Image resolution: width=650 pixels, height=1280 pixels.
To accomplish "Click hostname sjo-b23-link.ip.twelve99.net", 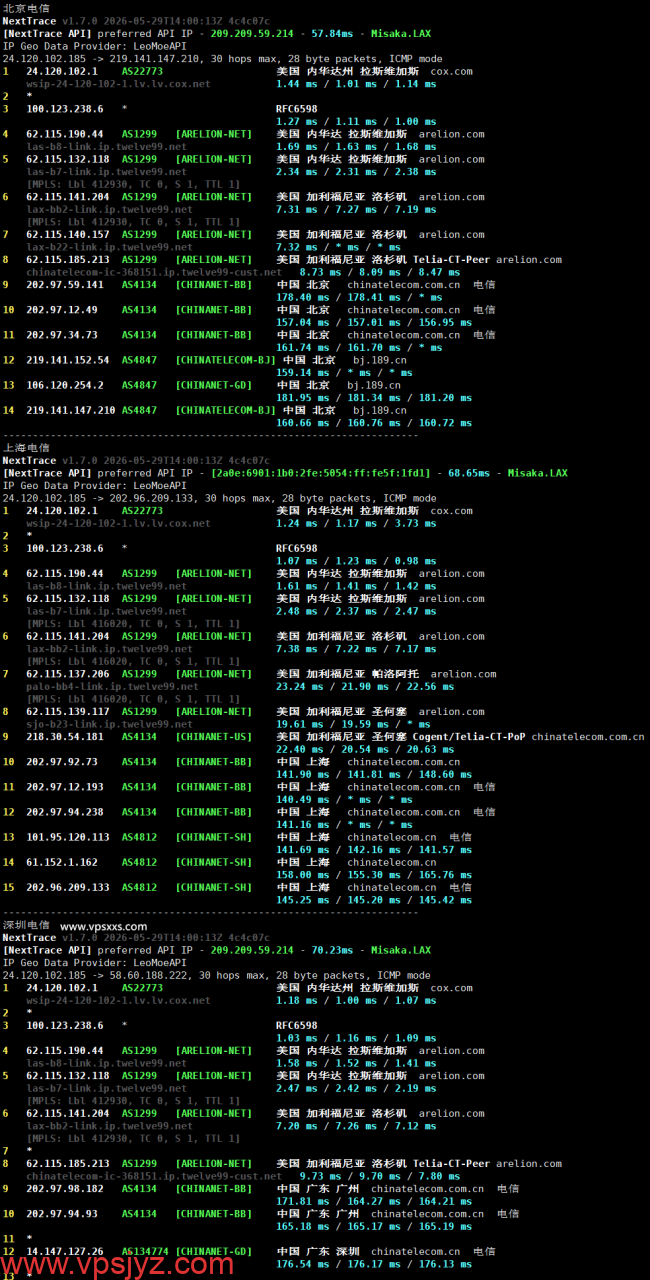I will click(x=109, y=724).
